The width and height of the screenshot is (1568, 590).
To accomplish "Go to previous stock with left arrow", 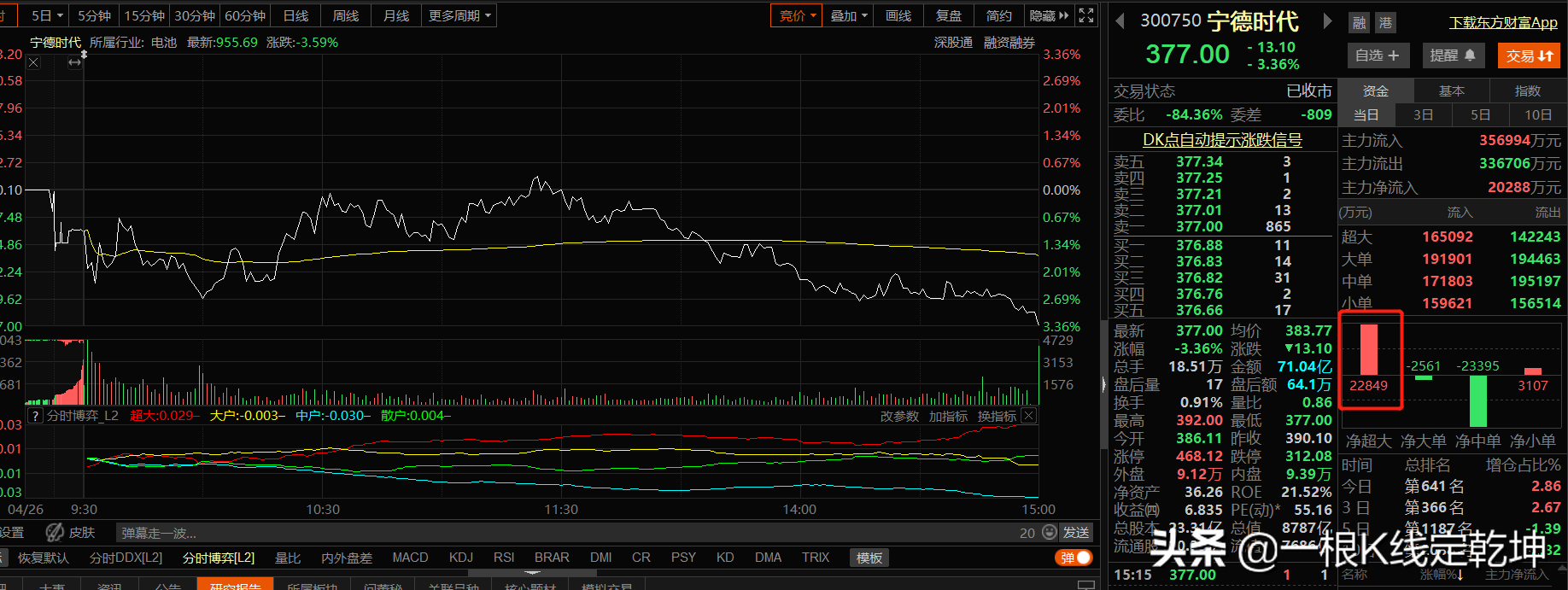I will (1120, 21).
